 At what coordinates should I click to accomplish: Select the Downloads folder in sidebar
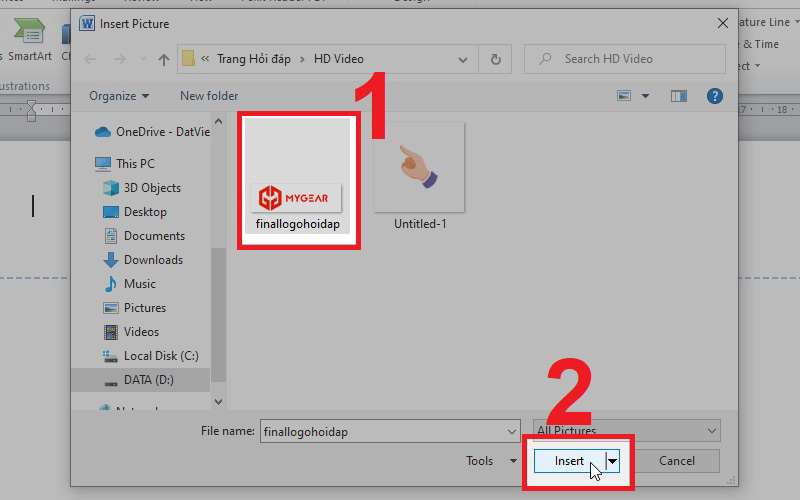coord(153,260)
